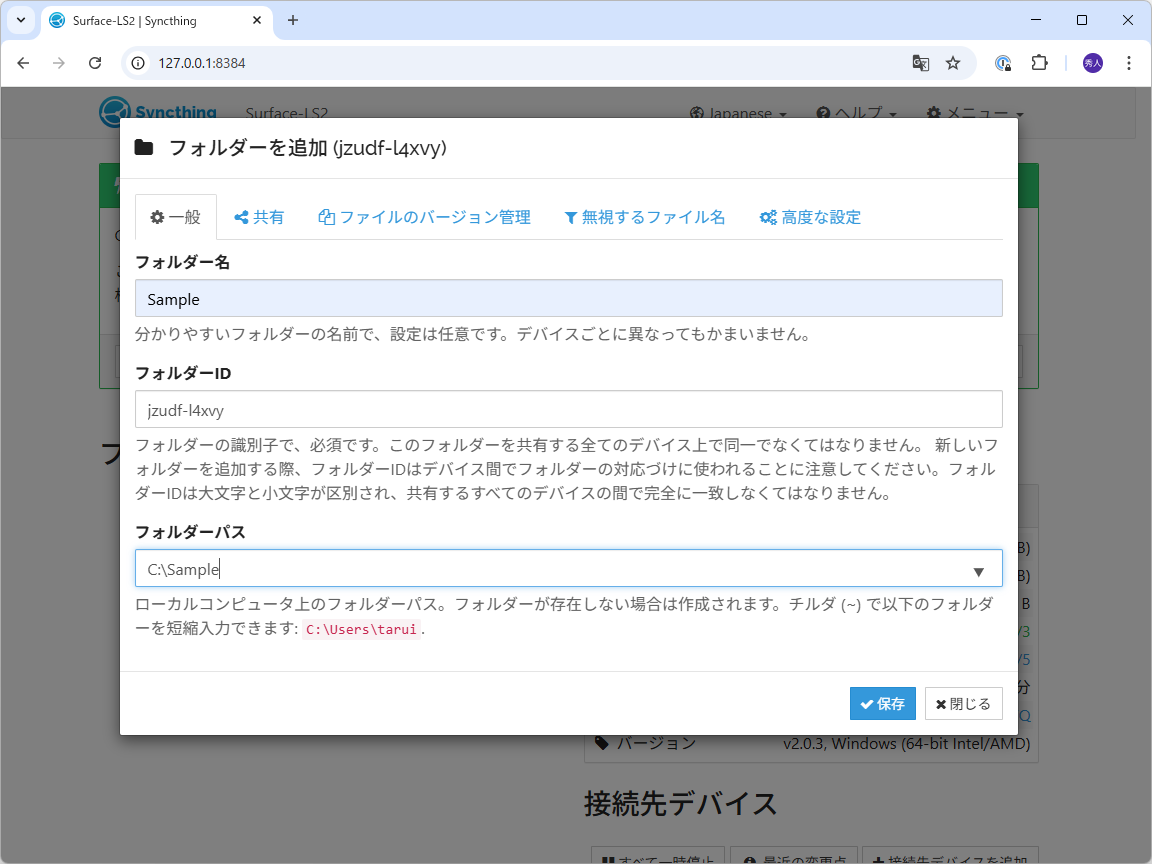This screenshot has width=1152, height=864.
Task: Save the folder with 保存 button
Action: pyautogui.click(x=882, y=704)
